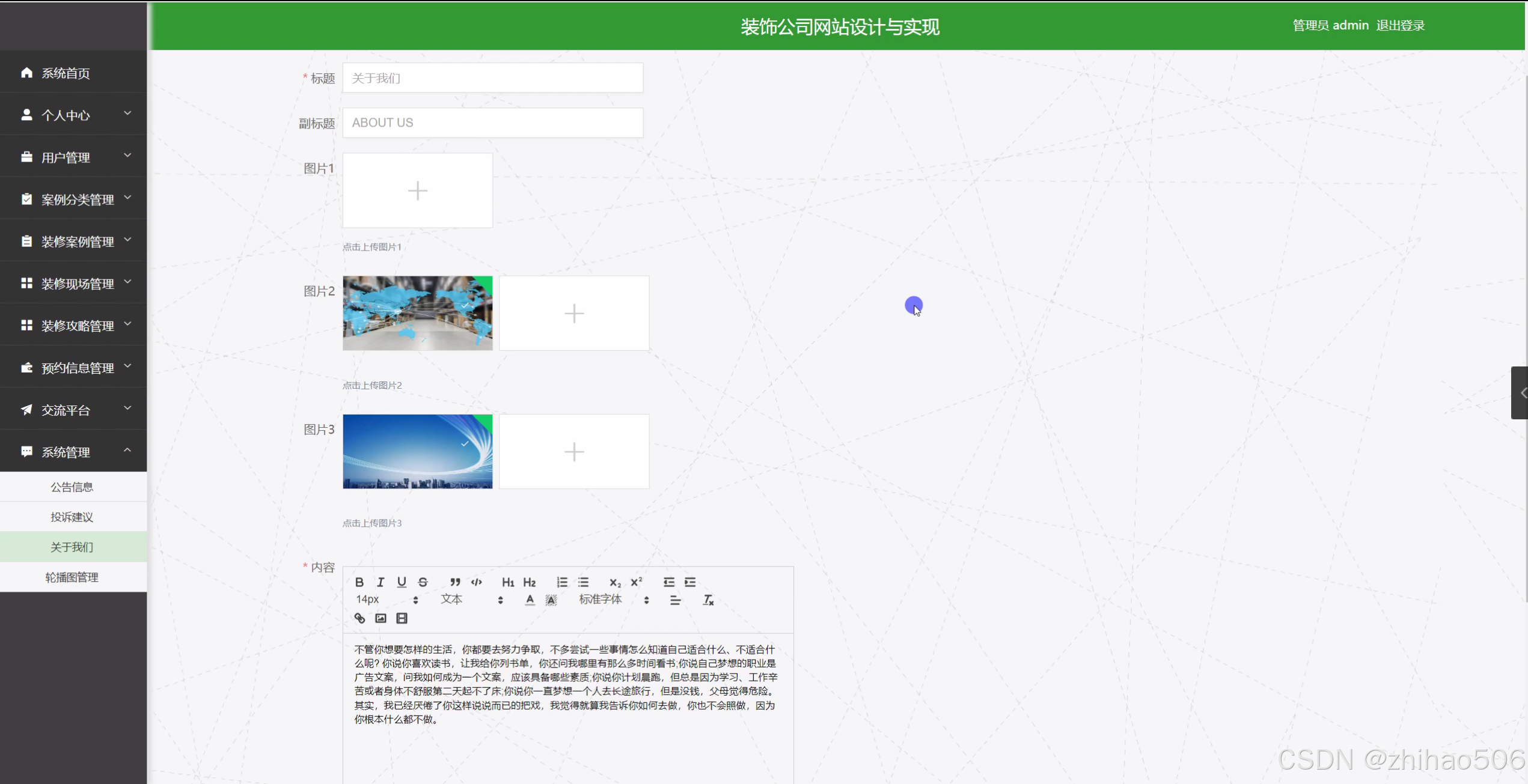This screenshot has height=784, width=1528.
Task: Select 公告信息 in the sidebar submenu
Action: tap(72, 487)
